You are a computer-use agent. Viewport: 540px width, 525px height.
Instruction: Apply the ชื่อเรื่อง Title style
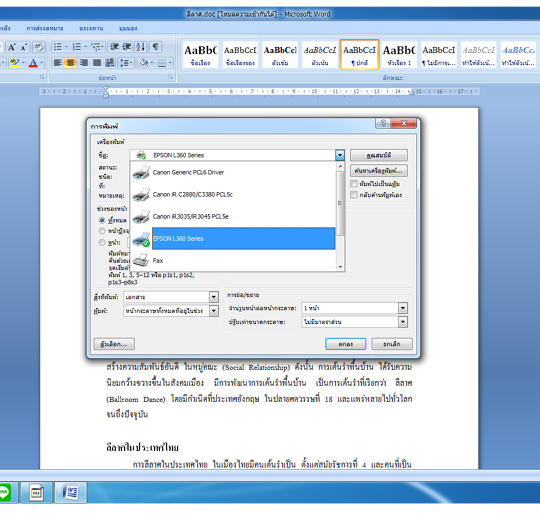click(200, 55)
